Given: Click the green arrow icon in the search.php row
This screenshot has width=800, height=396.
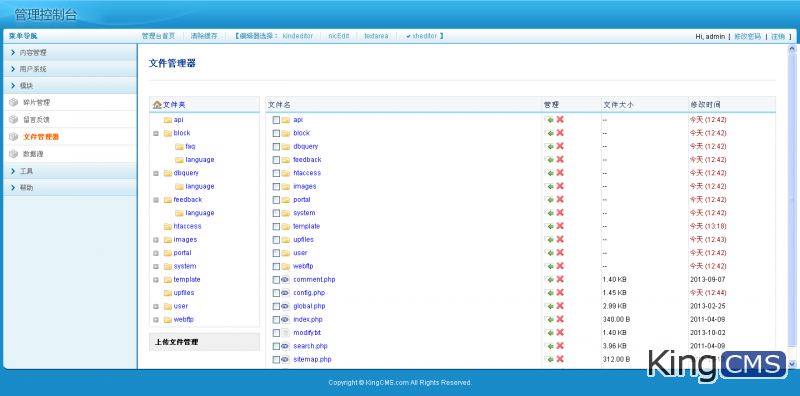Looking at the screenshot, I should [x=549, y=345].
